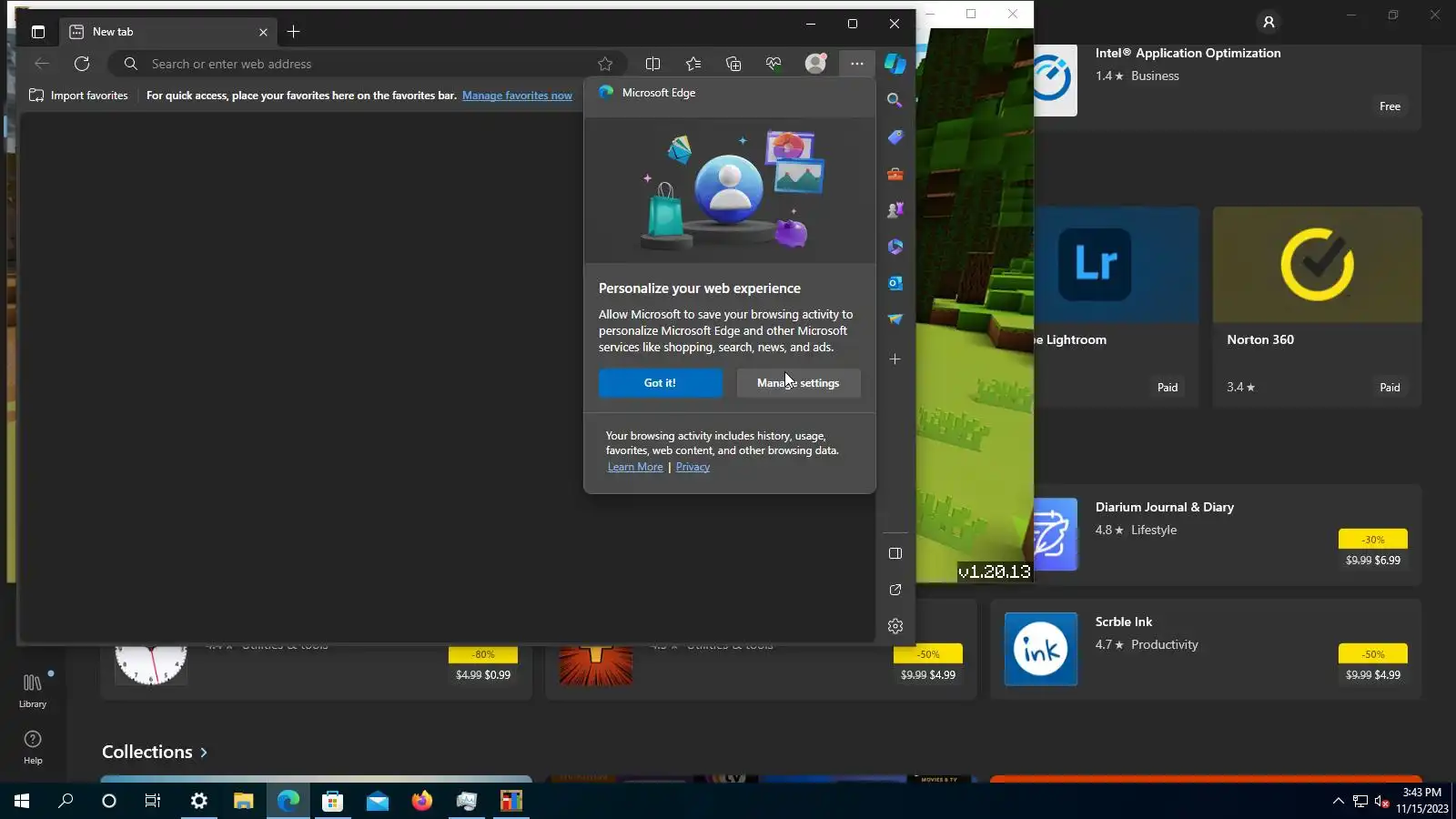Open Edge Settings and more menu
This screenshot has height=819, width=1456.
(857, 64)
